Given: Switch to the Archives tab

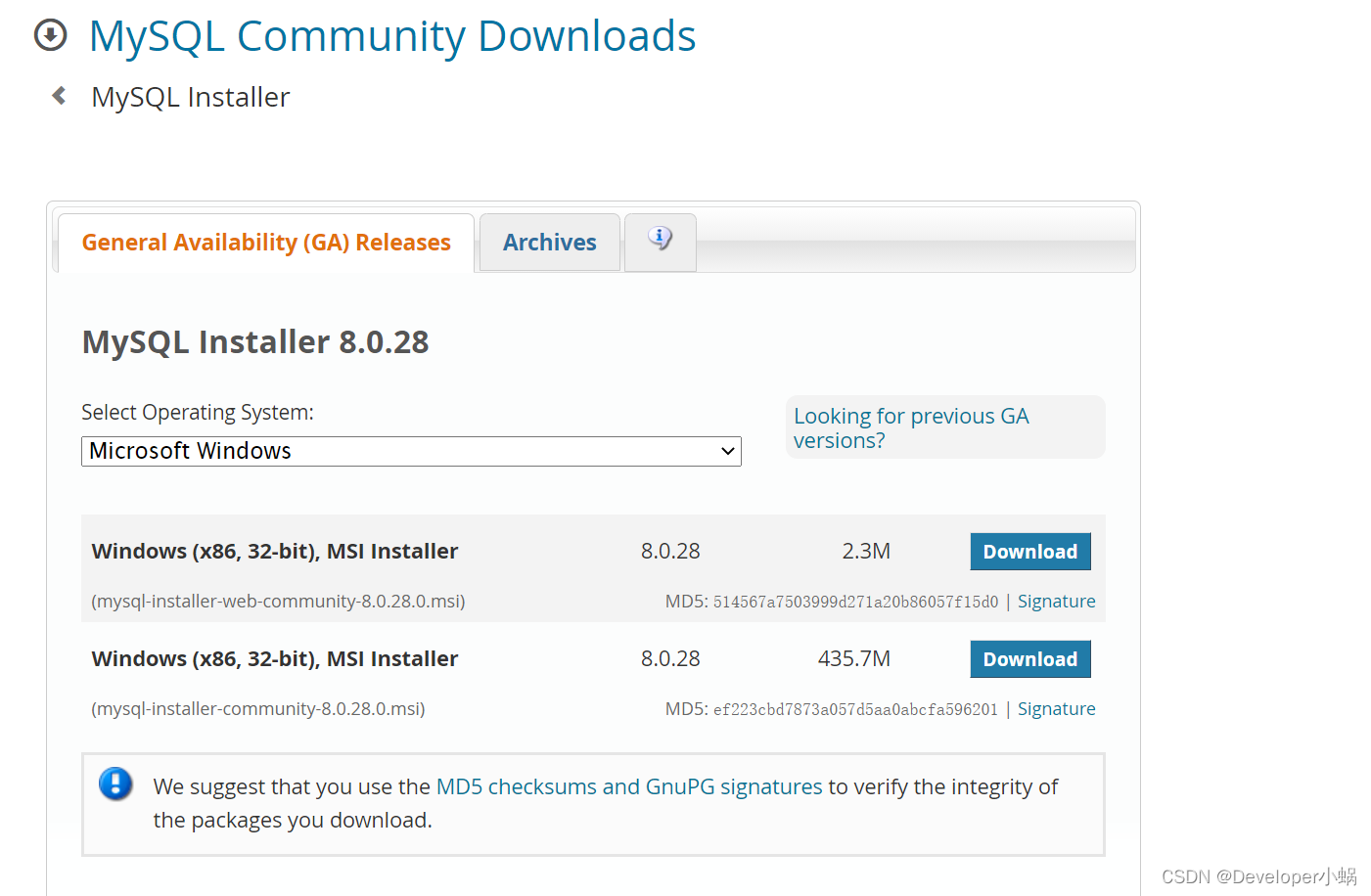Looking at the screenshot, I should 550,243.
